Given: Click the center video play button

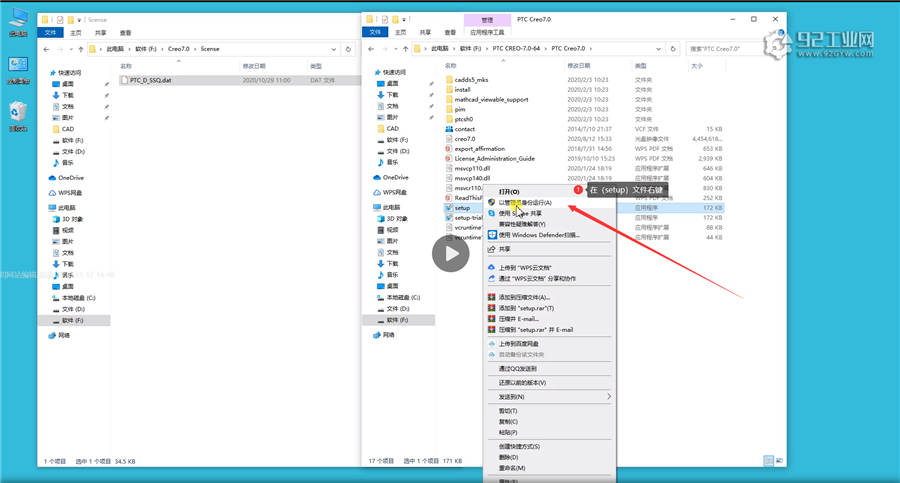Looking at the screenshot, I should (451, 253).
